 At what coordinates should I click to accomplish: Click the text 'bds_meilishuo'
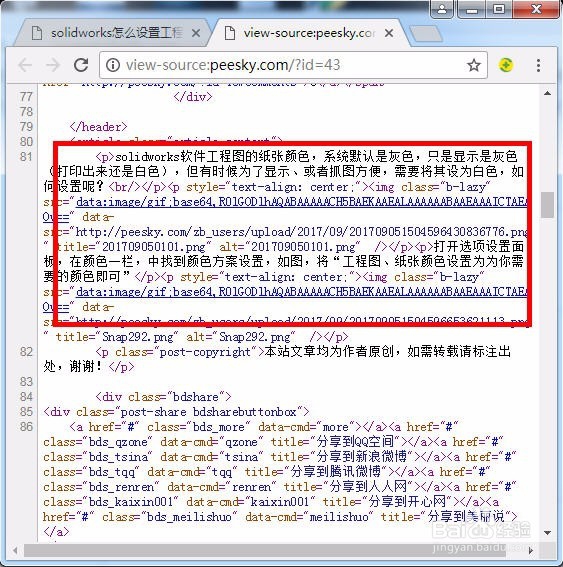point(189,517)
